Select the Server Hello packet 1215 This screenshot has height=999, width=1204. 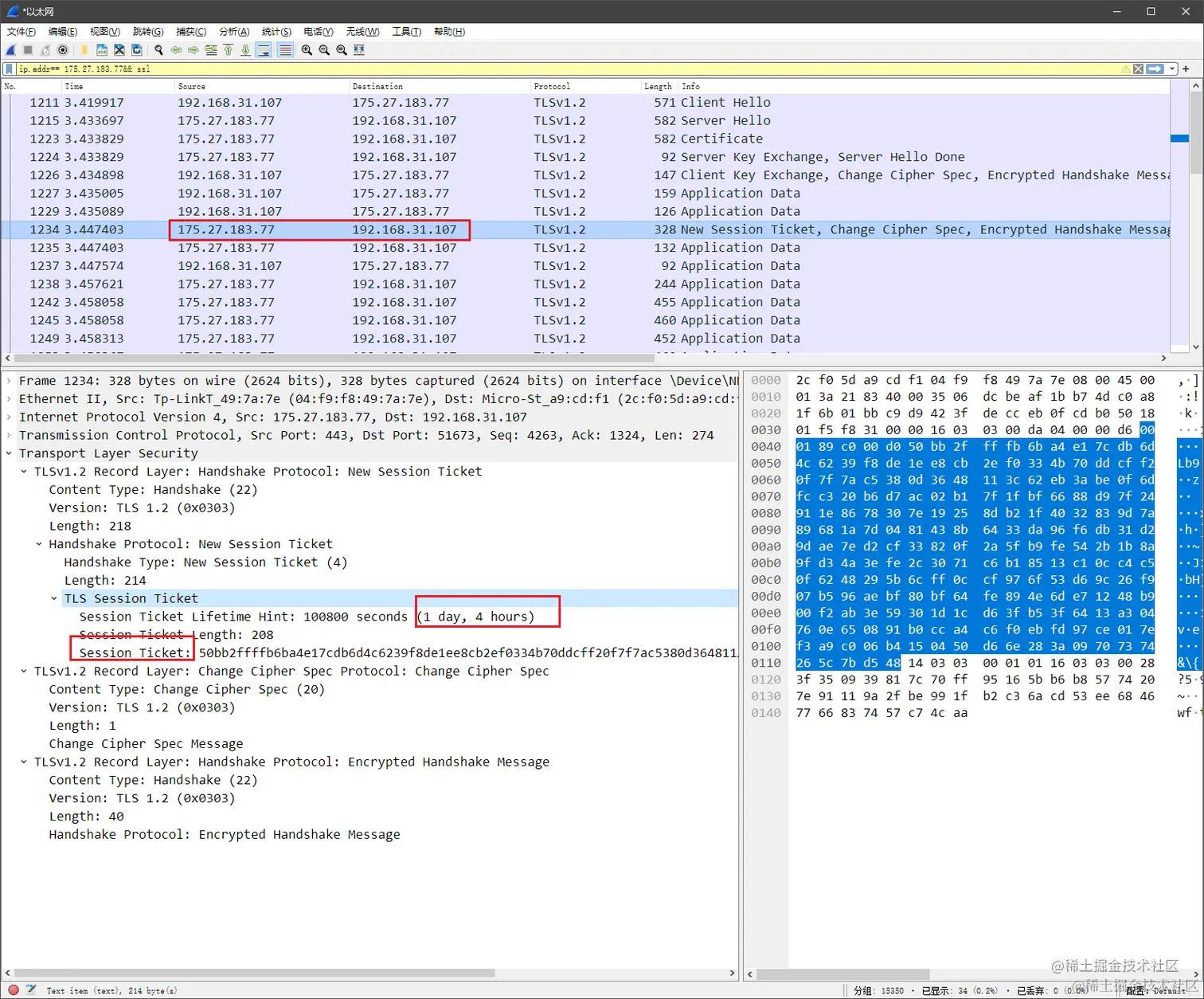click(586, 121)
